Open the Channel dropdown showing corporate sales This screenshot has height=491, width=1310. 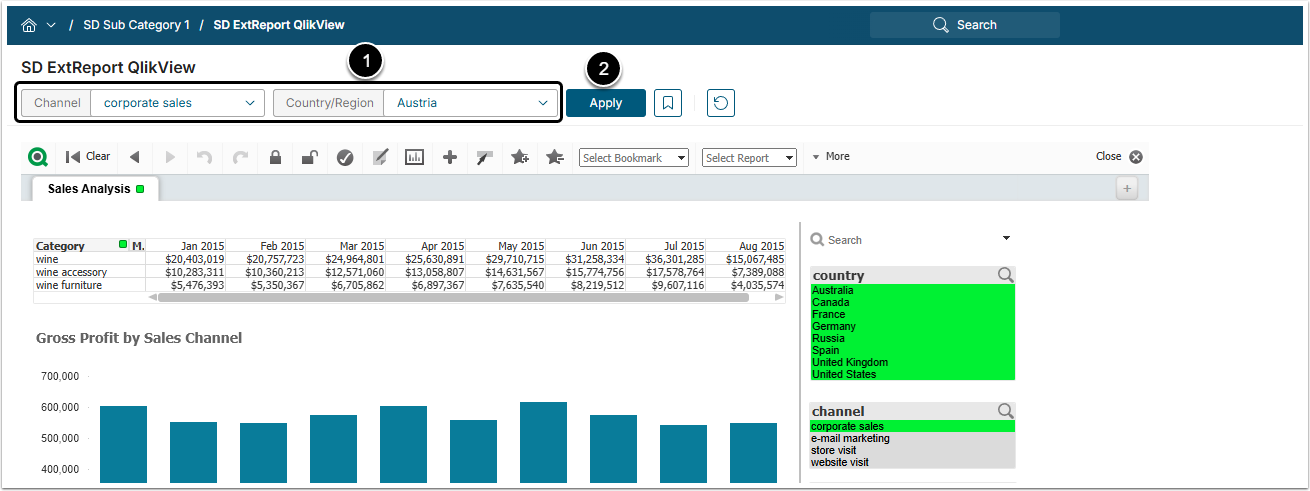(178, 103)
